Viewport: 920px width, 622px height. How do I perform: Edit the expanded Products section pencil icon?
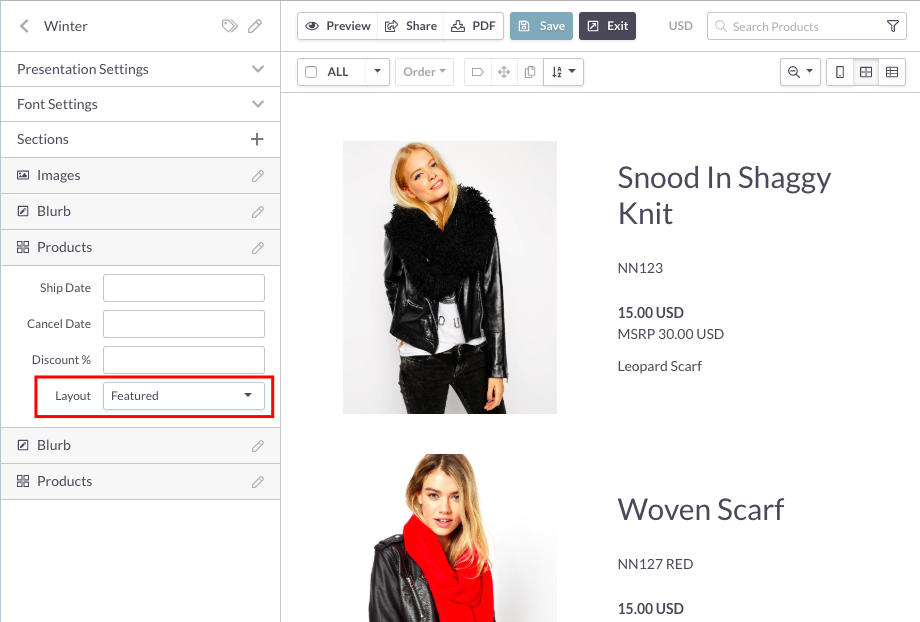click(x=258, y=248)
